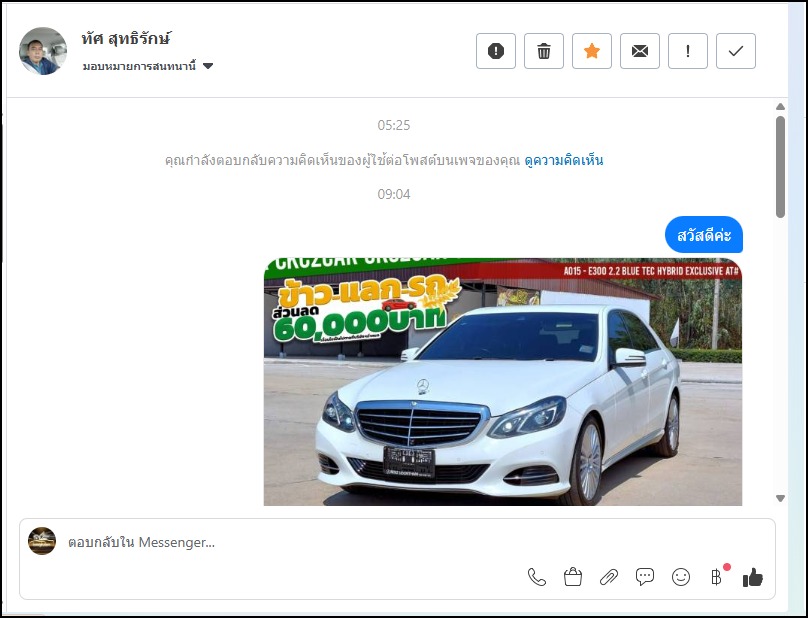Click the page avatar beside reply field
Viewport: 808px width, 618px height.
point(42,541)
